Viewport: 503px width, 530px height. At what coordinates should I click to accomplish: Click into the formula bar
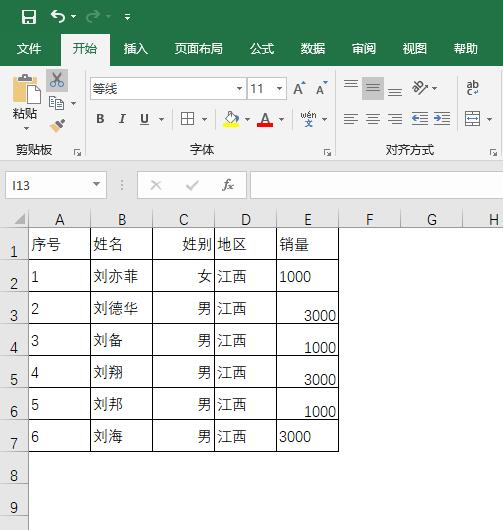click(x=377, y=185)
